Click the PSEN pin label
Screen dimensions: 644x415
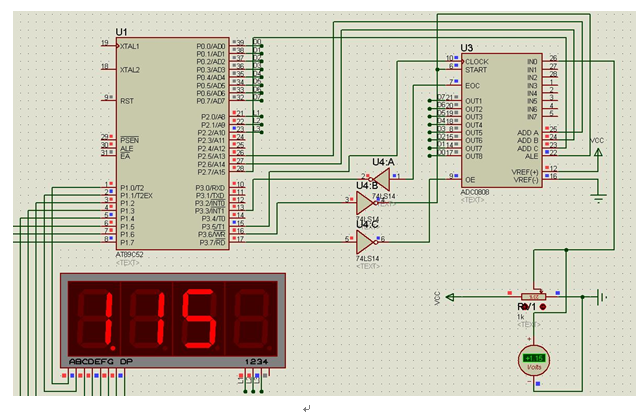[x=129, y=140]
